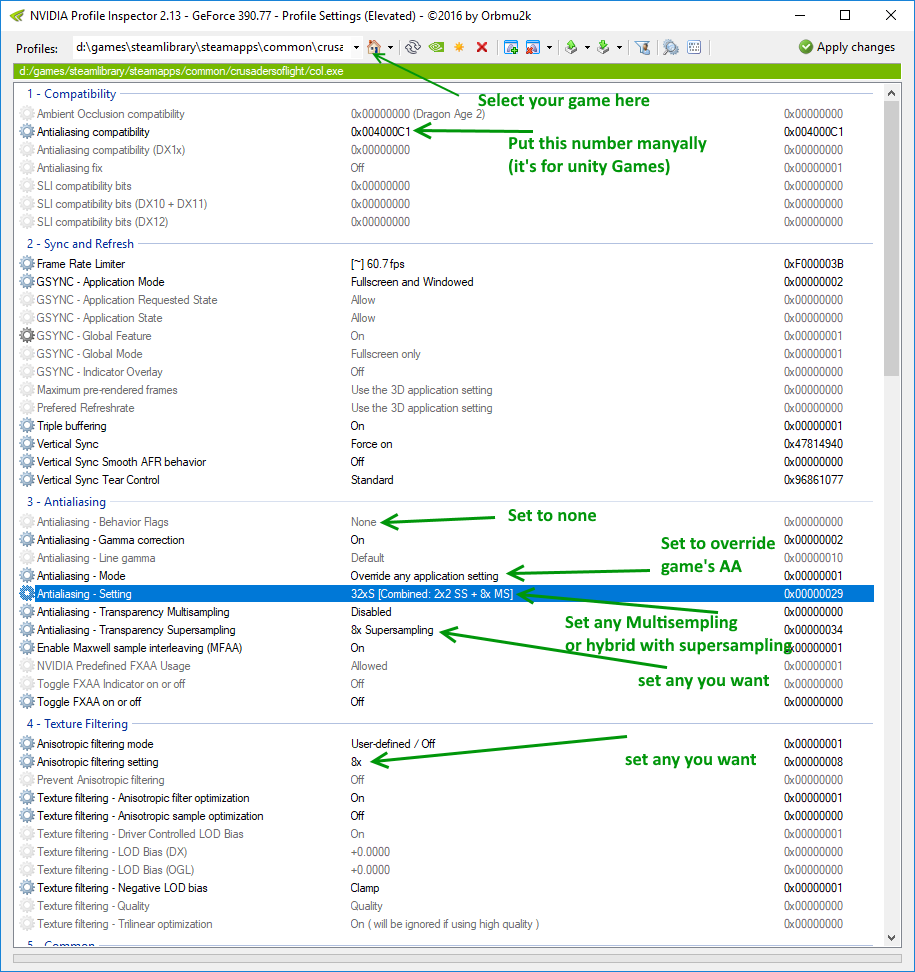Click the import profiles icon
This screenshot has height=972, width=915.
point(603,47)
